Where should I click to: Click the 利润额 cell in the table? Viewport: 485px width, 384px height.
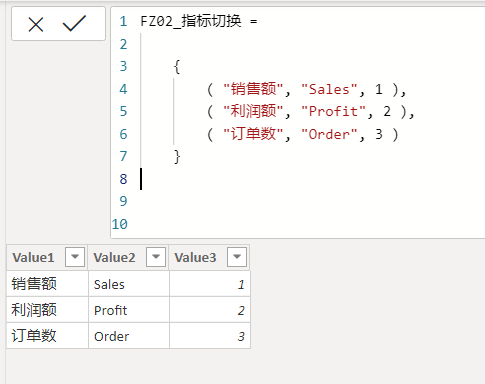point(47,310)
